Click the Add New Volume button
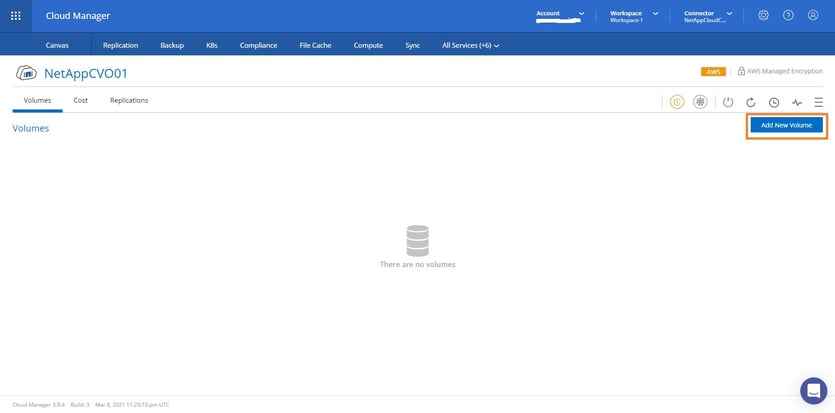This screenshot has height=413, width=835. tap(786, 125)
